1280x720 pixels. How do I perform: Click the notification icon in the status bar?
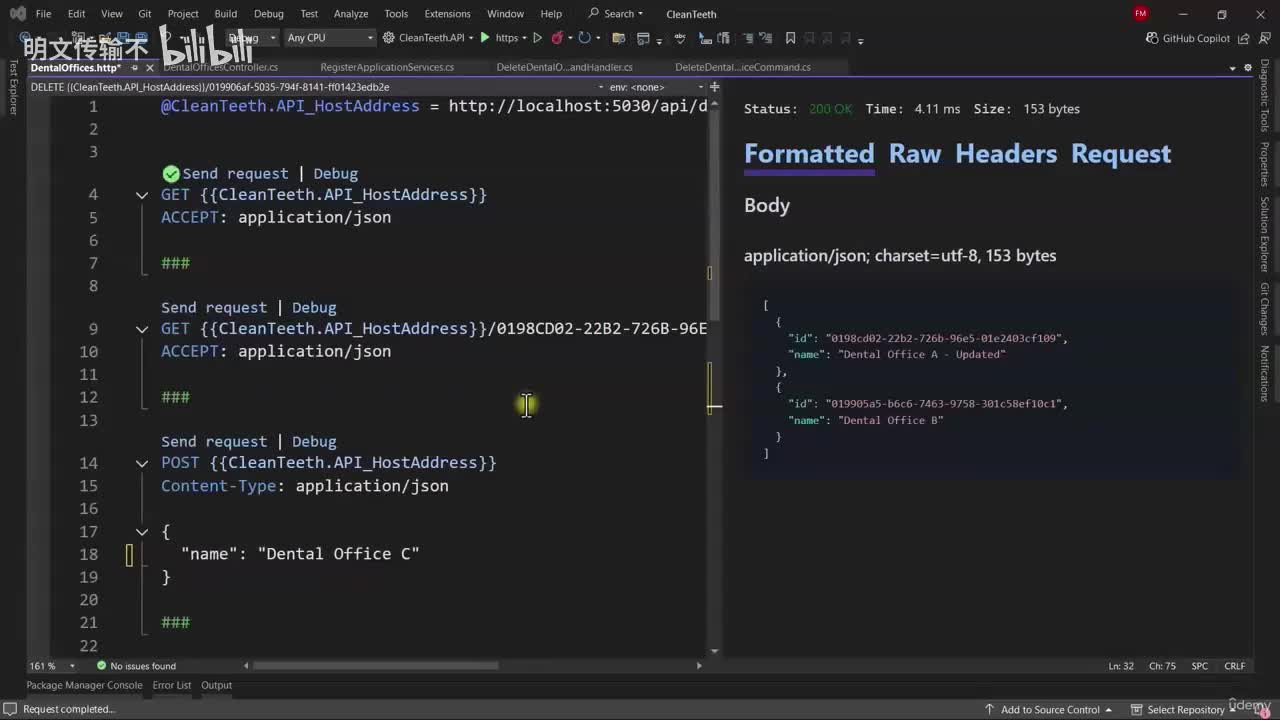[1260, 709]
